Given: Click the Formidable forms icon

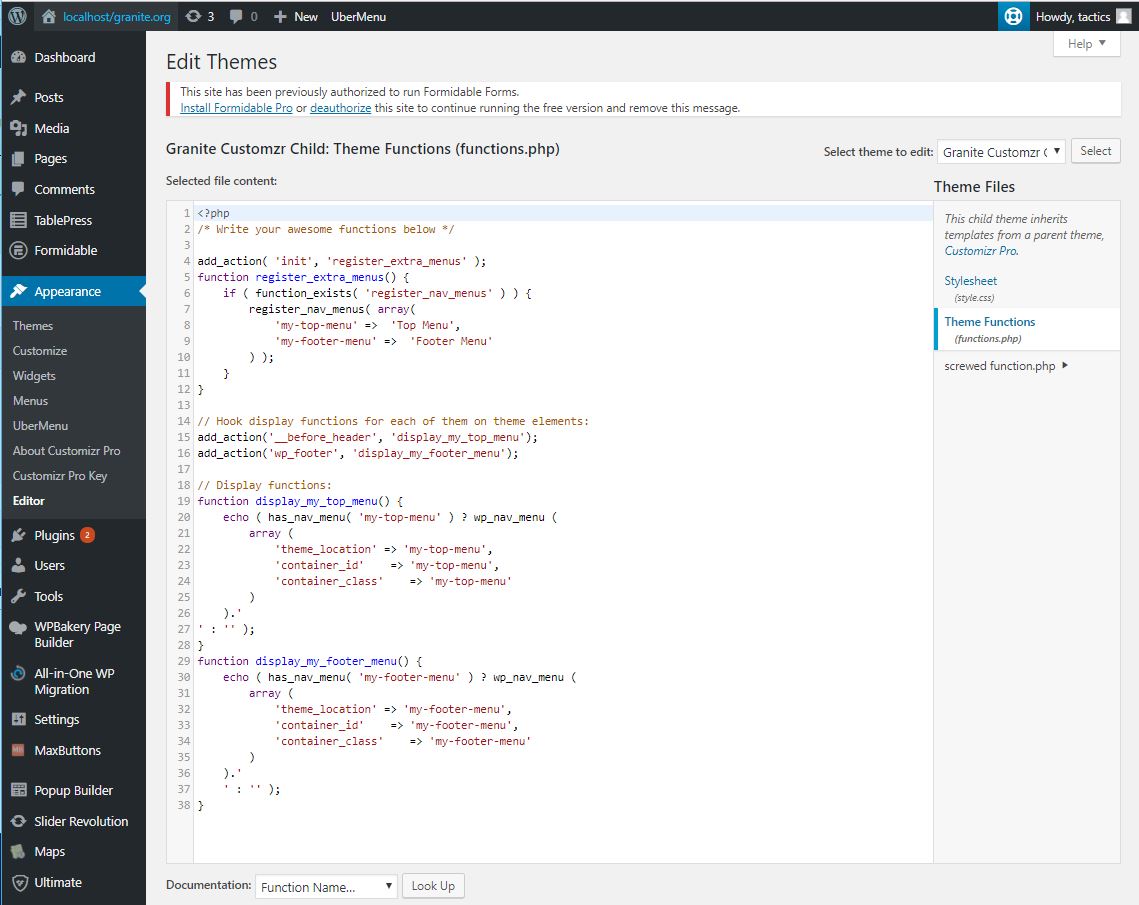Looking at the screenshot, I should [x=19, y=251].
